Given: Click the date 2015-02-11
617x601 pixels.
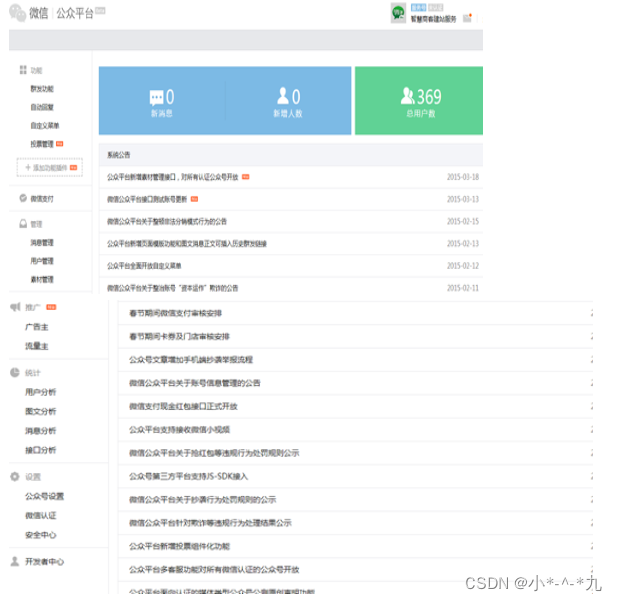Looking at the screenshot, I should [463, 288].
